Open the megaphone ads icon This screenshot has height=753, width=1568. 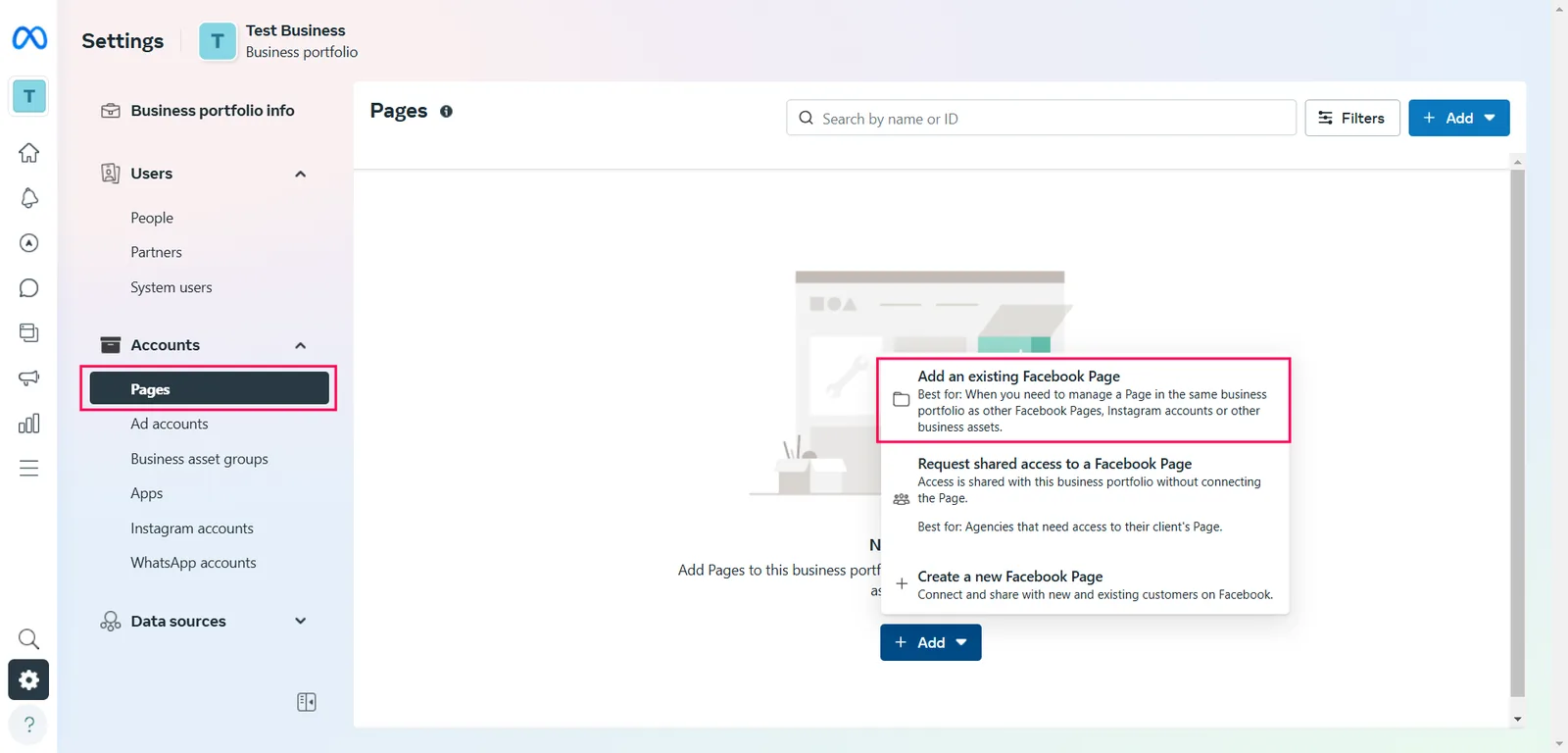coord(29,378)
